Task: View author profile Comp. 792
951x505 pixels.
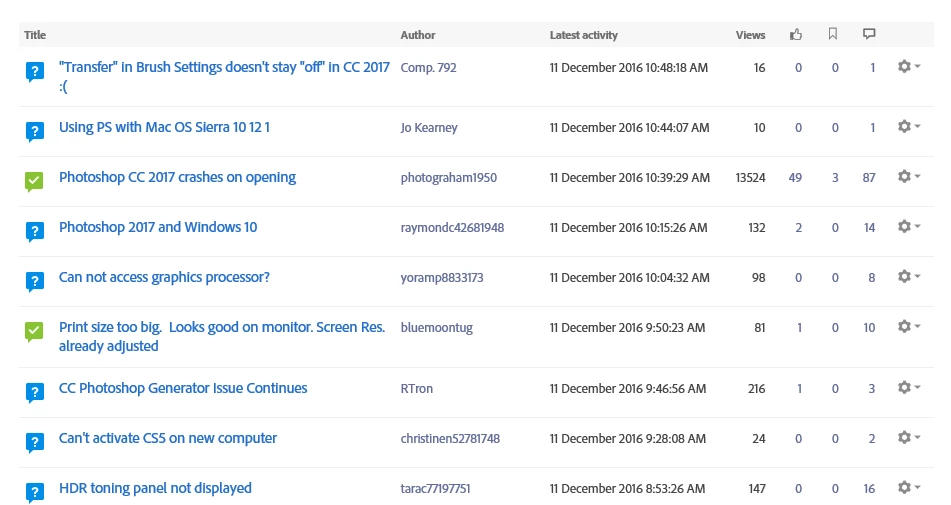Action: [x=428, y=68]
